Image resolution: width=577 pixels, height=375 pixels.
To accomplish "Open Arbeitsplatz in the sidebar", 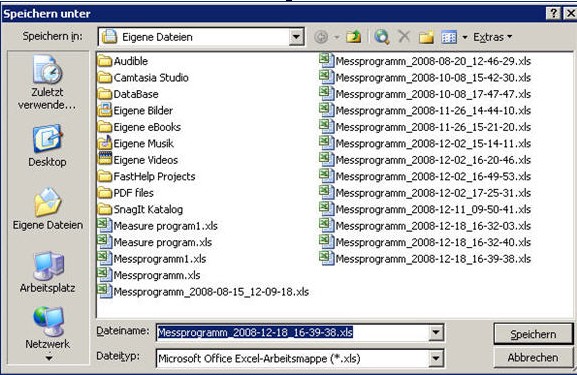I will tap(47, 272).
